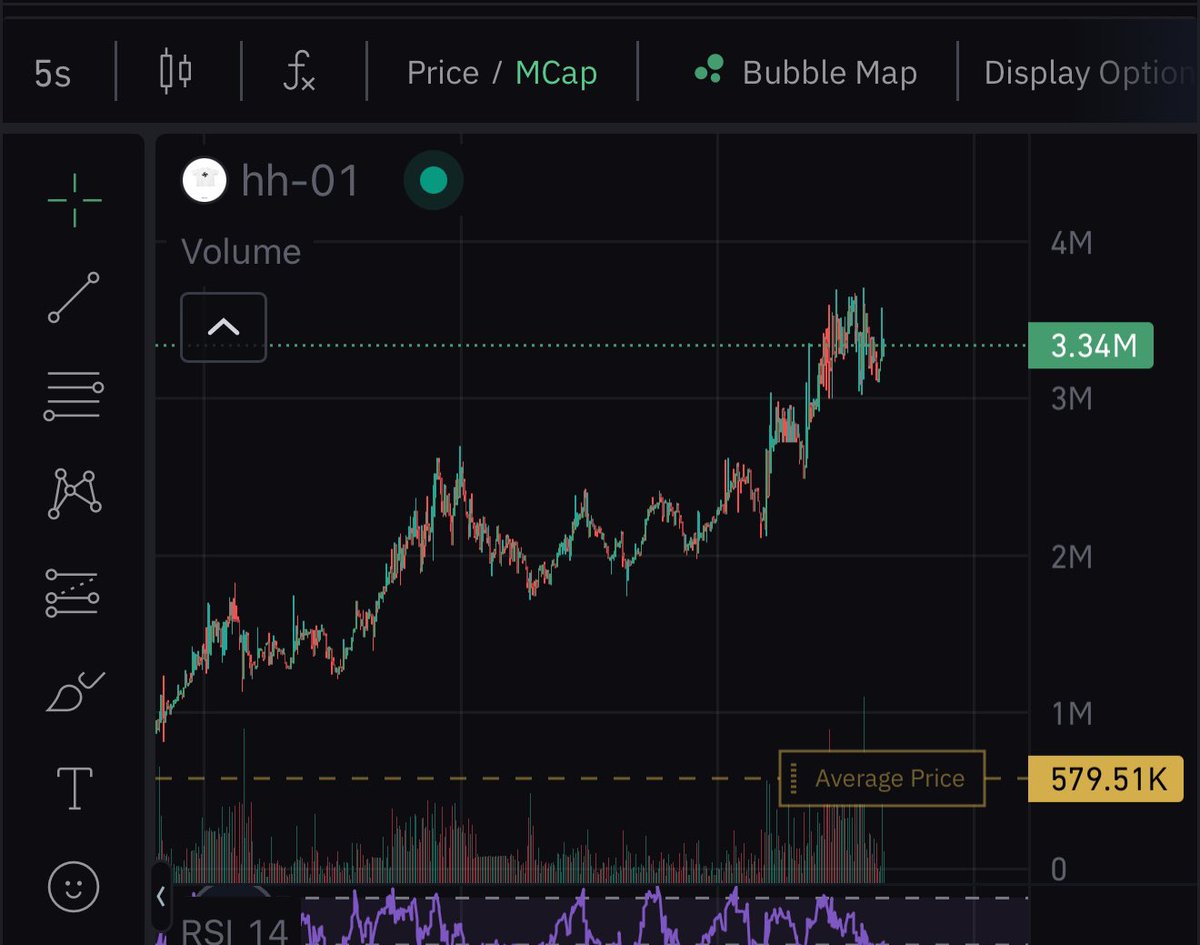The height and width of the screenshot is (945, 1200).
Task: Open the Bubble Map
Action: pyautogui.click(x=806, y=73)
